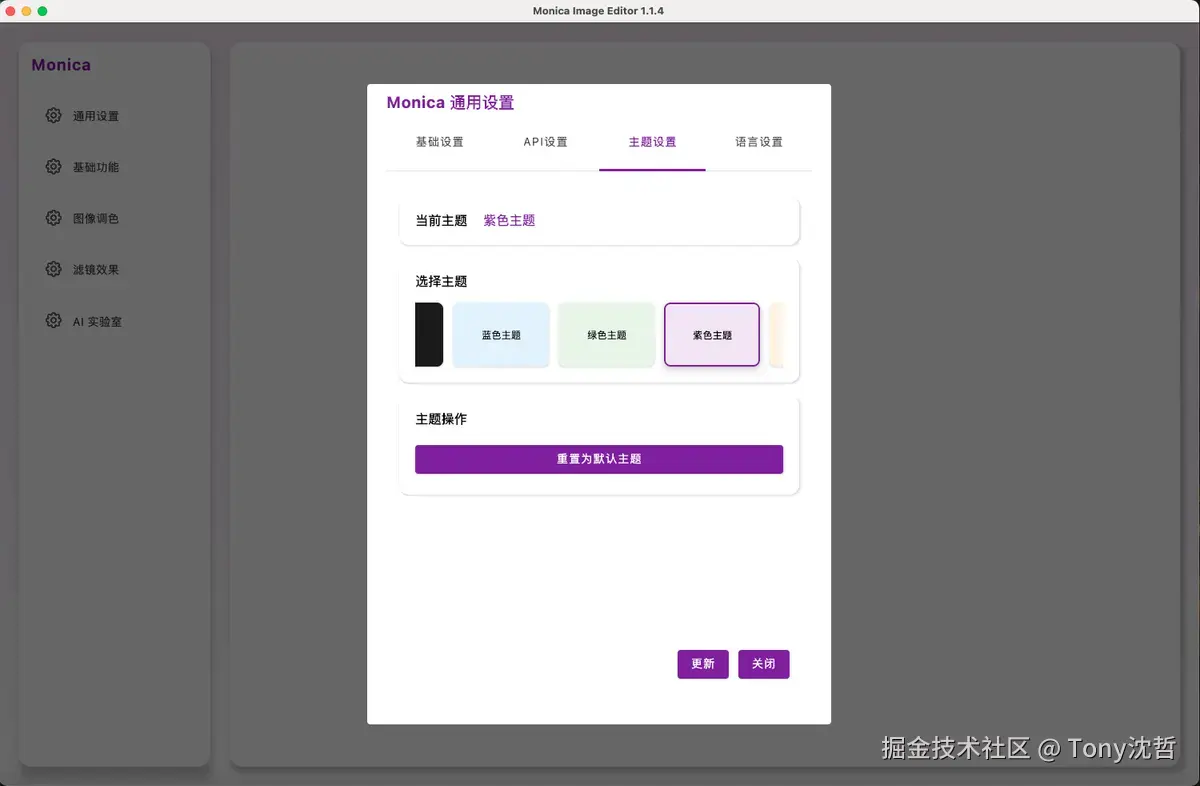This screenshot has width=1200, height=786.
Task: Click the 关闭 button in the dialog
Action: 763,663
